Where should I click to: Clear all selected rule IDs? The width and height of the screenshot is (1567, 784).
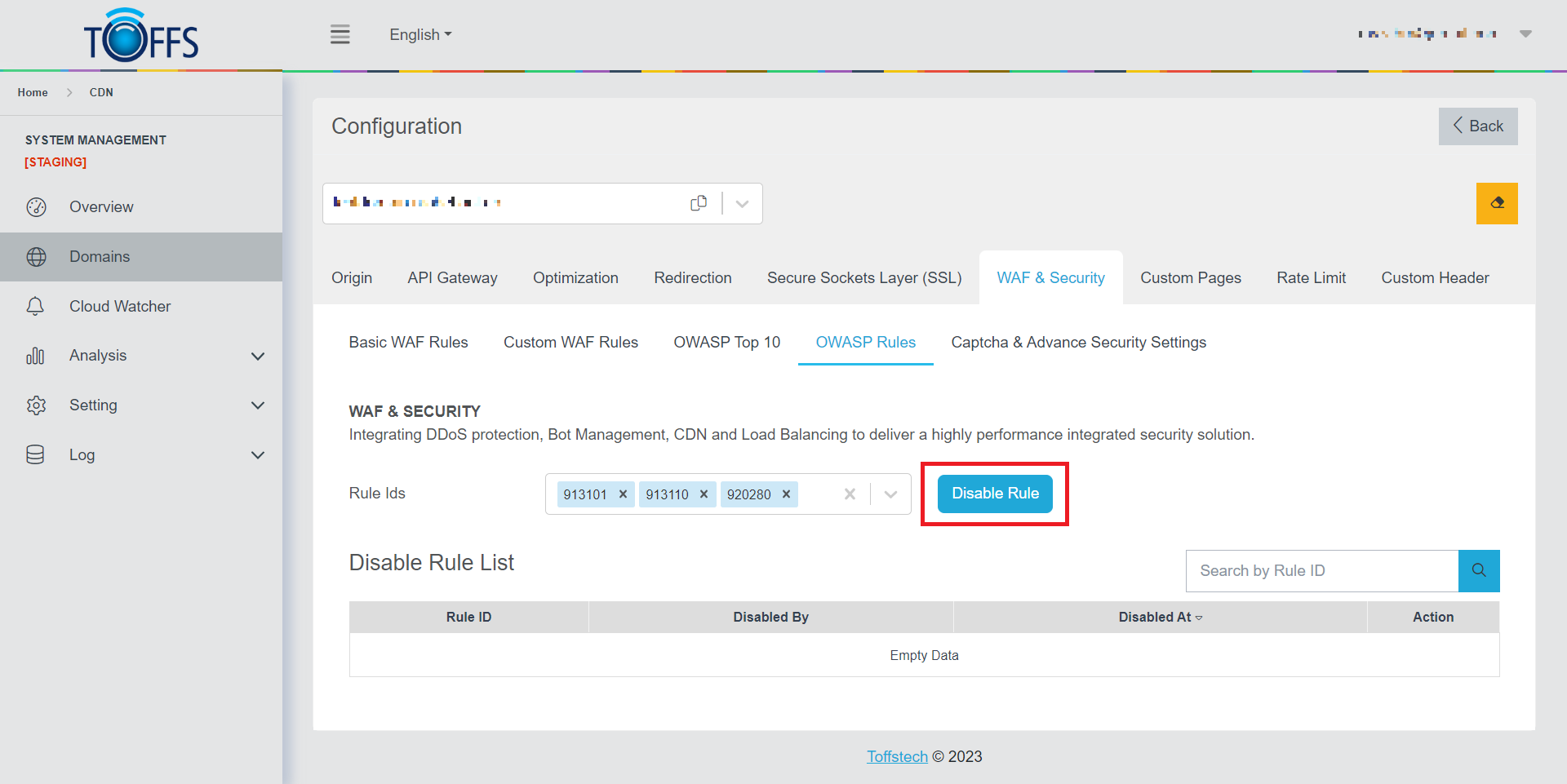(x=850, y=494)
